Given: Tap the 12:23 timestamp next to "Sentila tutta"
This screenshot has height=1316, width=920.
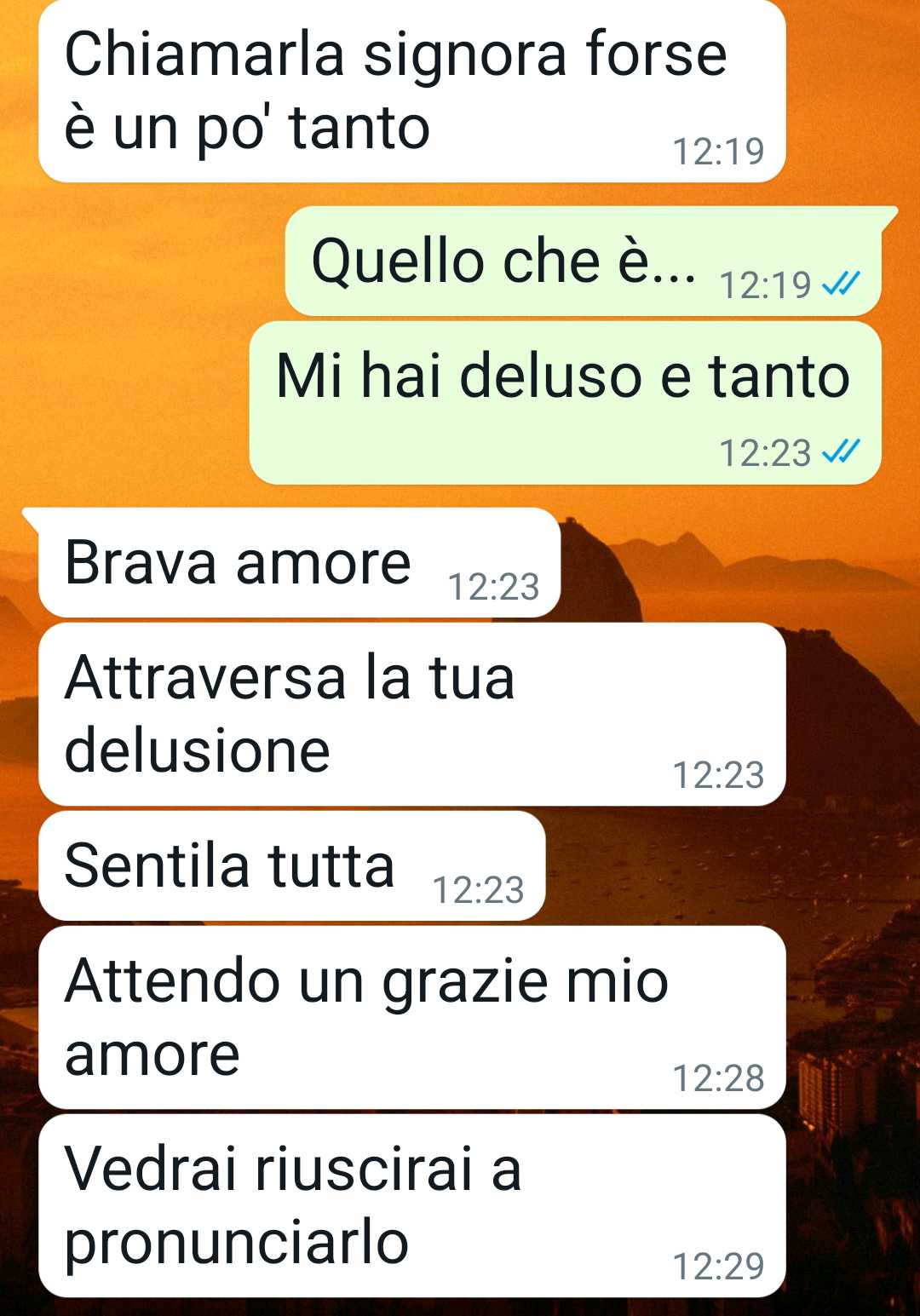Looking at the screenshot, I should coord(478,890).
